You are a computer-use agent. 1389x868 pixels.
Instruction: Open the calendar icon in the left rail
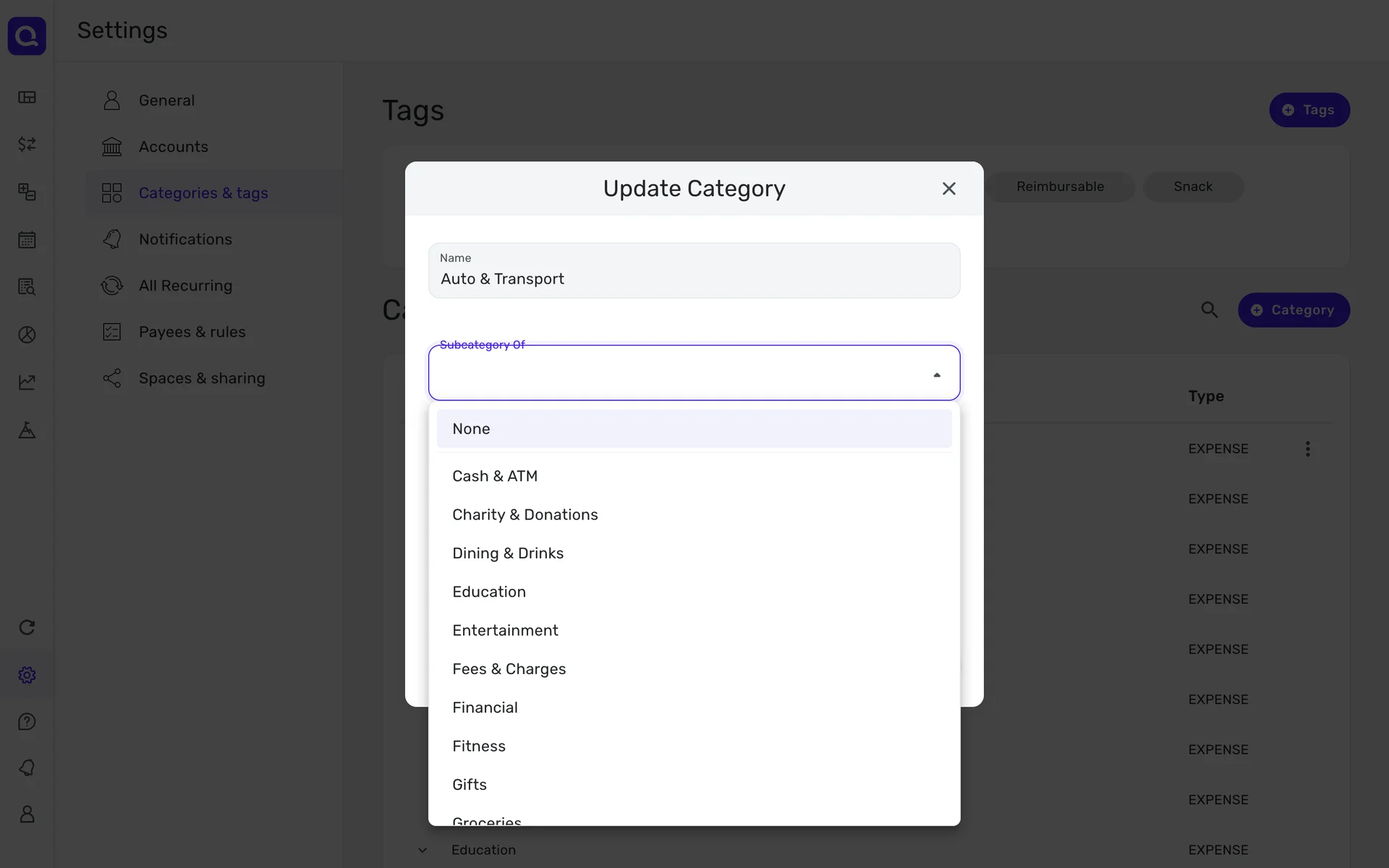click(x=27, y=239)
